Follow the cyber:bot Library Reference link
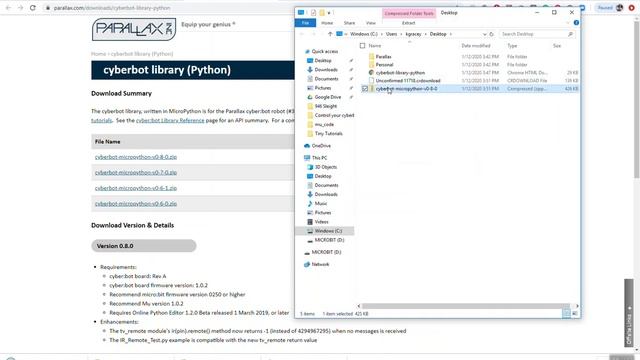640x360 pixels. tap(170, 120)
